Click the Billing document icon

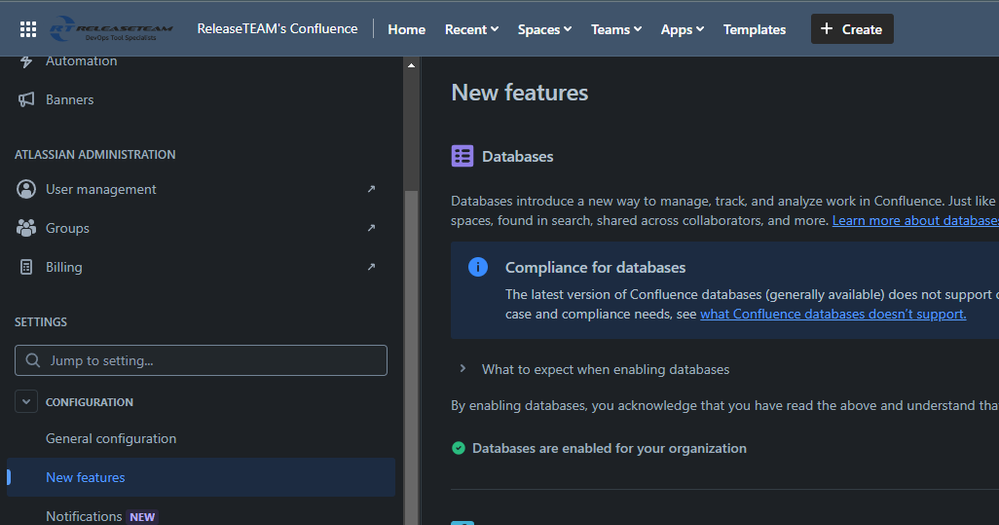pos(27,267)
